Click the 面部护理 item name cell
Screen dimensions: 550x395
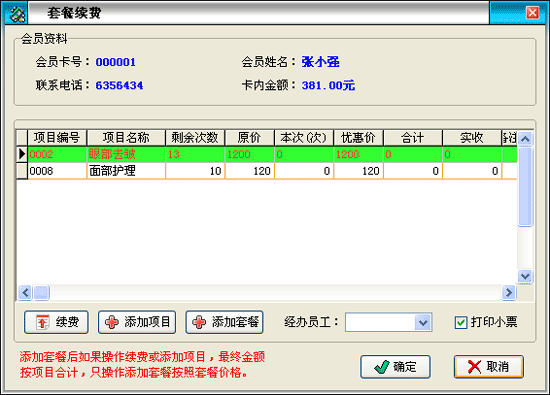pyautogui.click(x=126, y=171)
